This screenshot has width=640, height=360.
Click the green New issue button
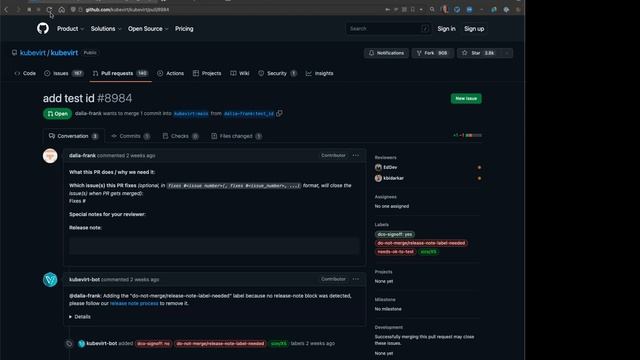tap(466, 98)
